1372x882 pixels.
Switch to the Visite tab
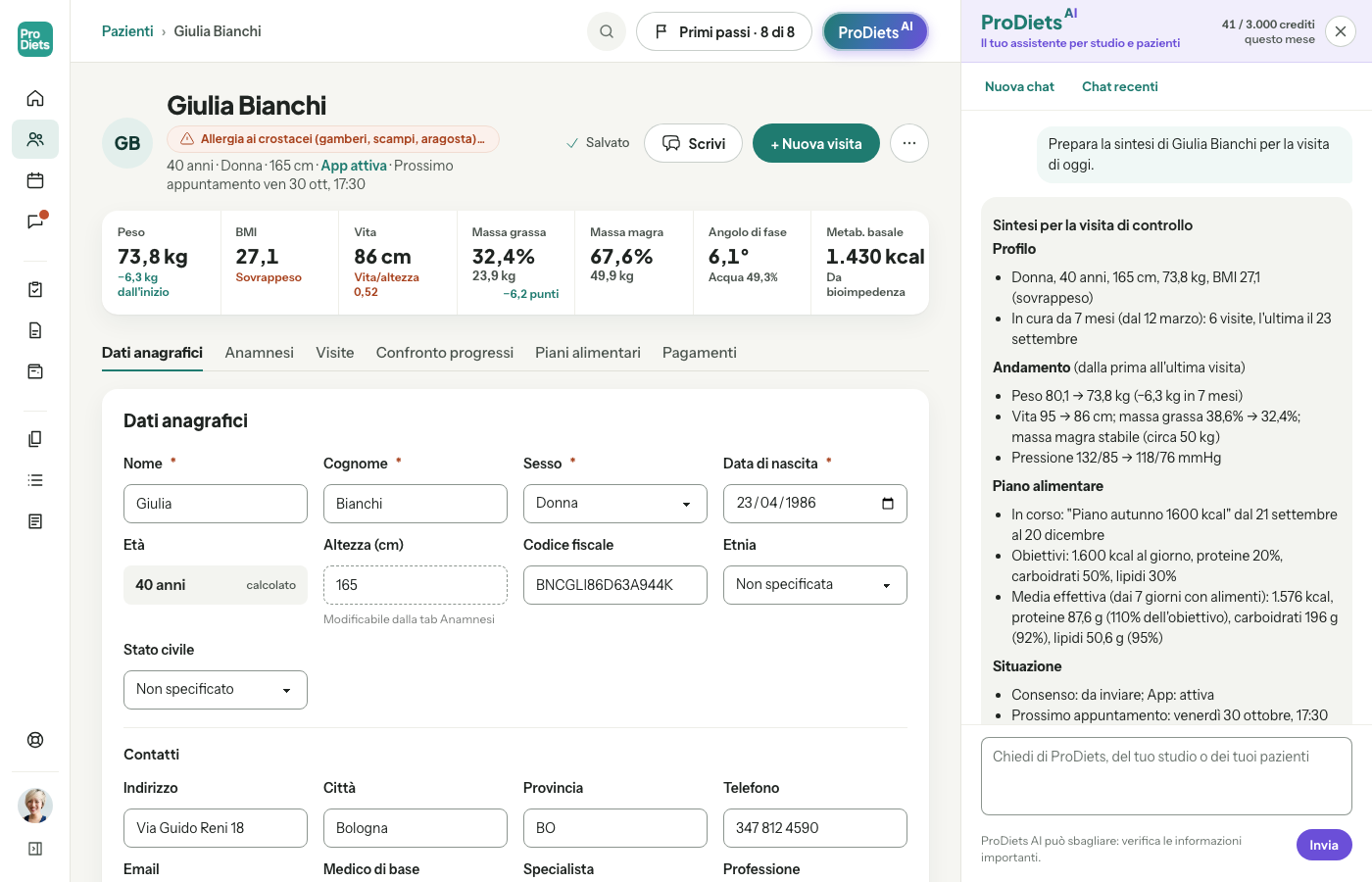[x=335, y=353]
